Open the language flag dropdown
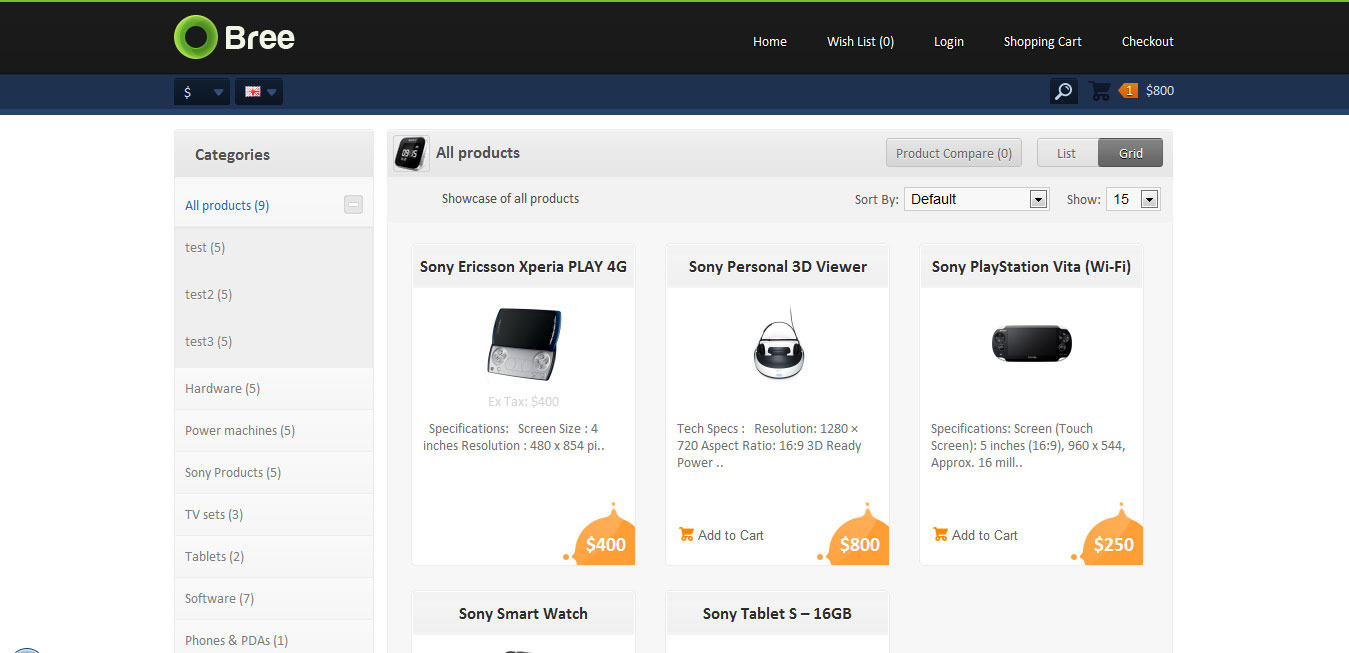 259,92
